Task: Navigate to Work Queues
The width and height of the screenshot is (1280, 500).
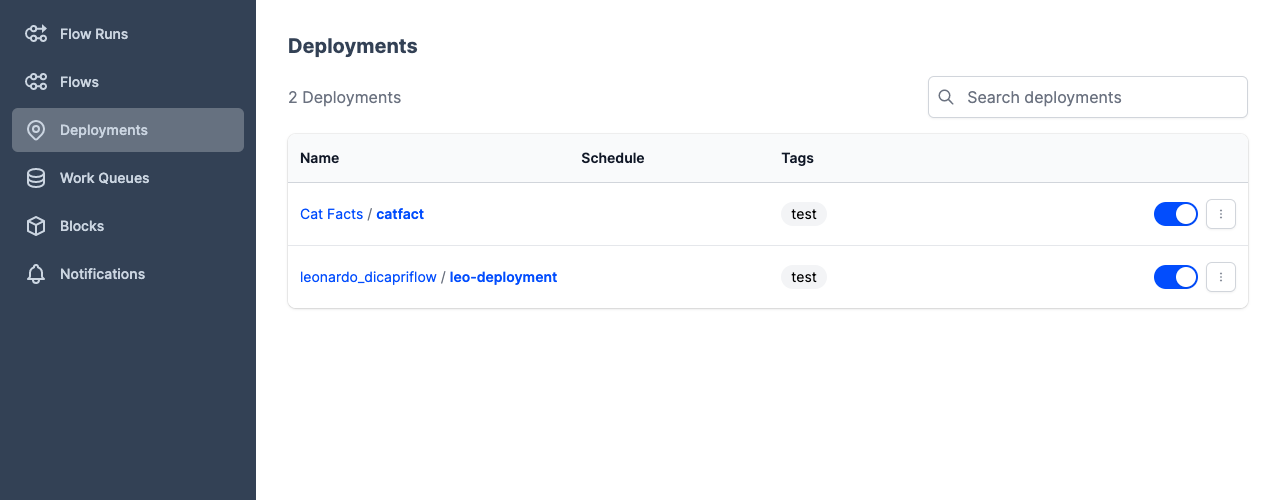Action: [x=128, y=178]
